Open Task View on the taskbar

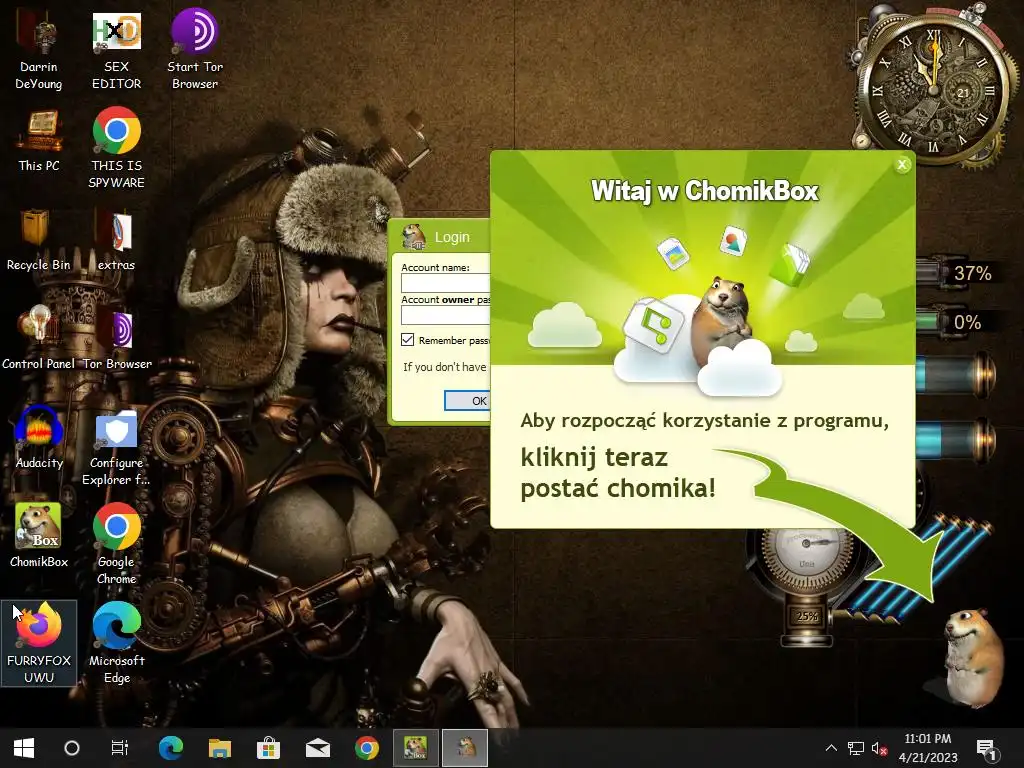(120, 748)
